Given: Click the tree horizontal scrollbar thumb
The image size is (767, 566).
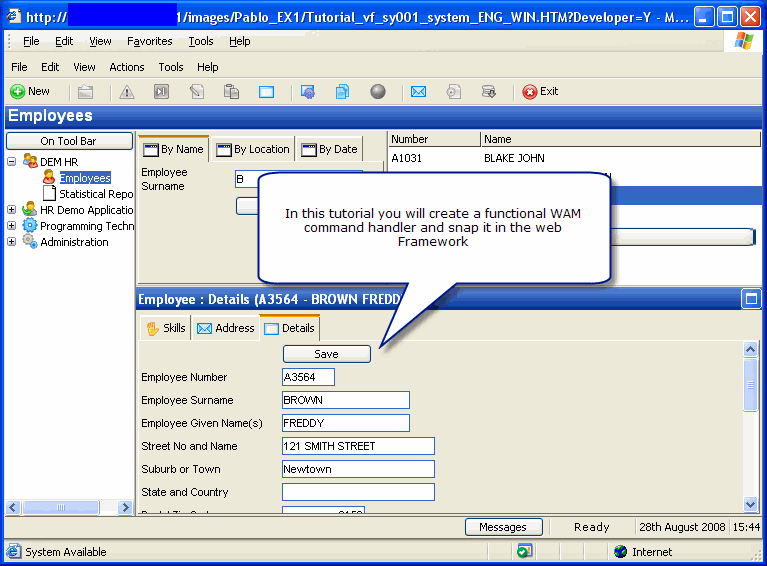Looking at the screenshot, I should click(x=61, y=507).
